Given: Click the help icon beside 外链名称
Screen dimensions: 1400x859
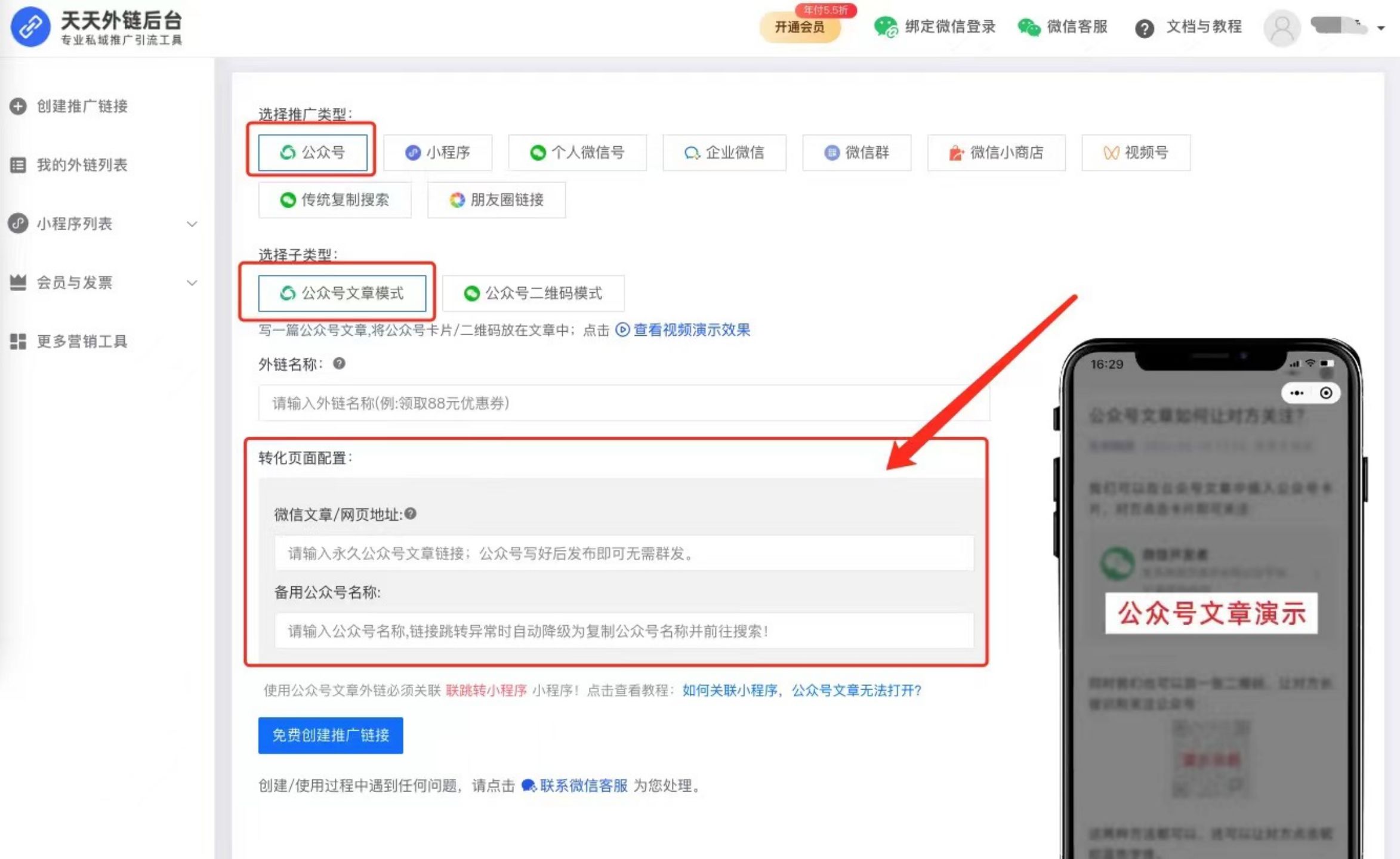Looking at the screenshot, I should [x=339, y=363].
